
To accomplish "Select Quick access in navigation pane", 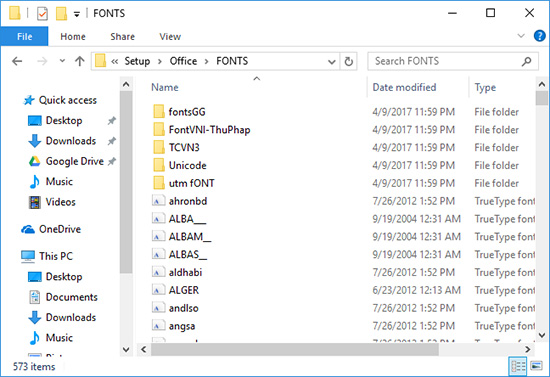I will point(60,100).
